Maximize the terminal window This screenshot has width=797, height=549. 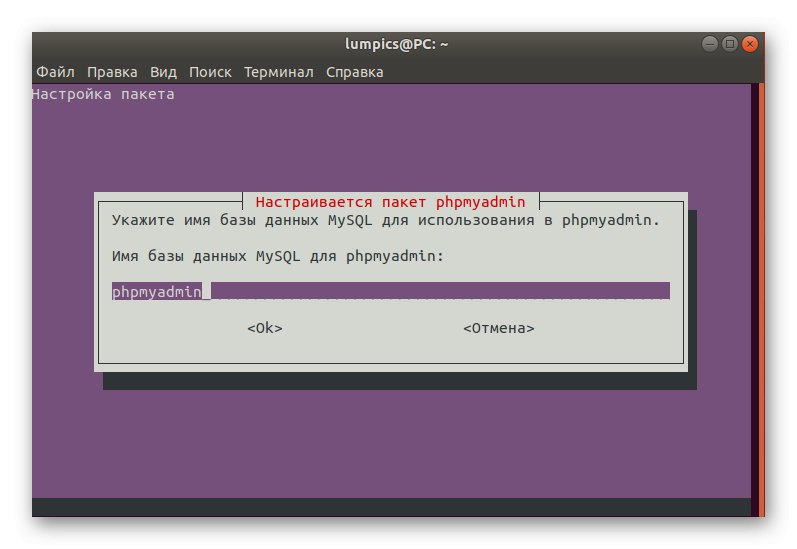[x=729, y=44]
